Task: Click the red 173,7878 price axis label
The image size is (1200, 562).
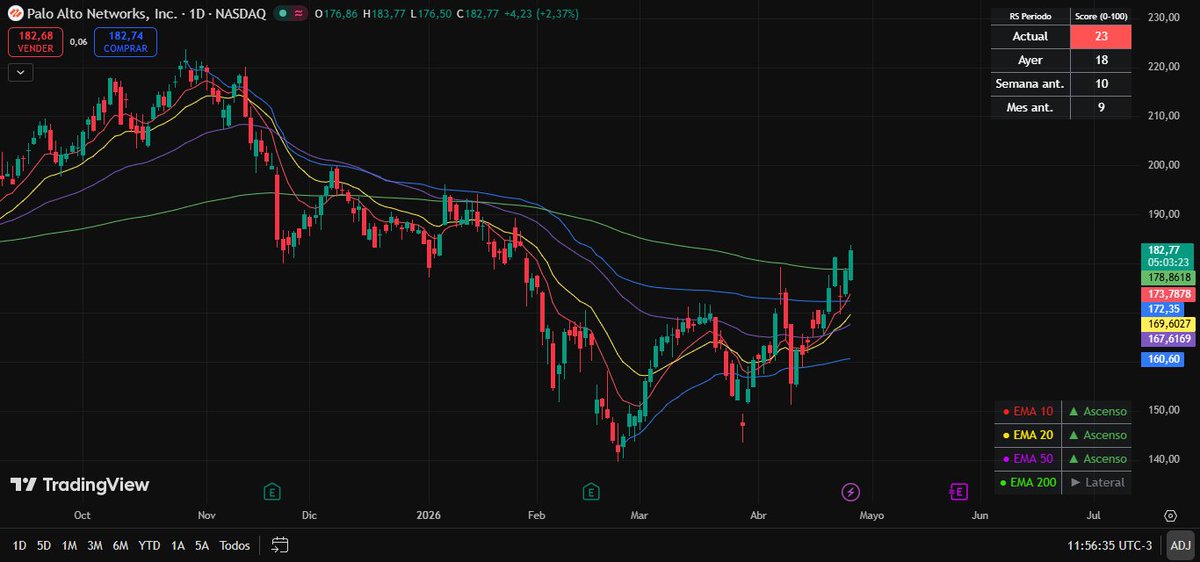Action: click(x=1168, y=294)
